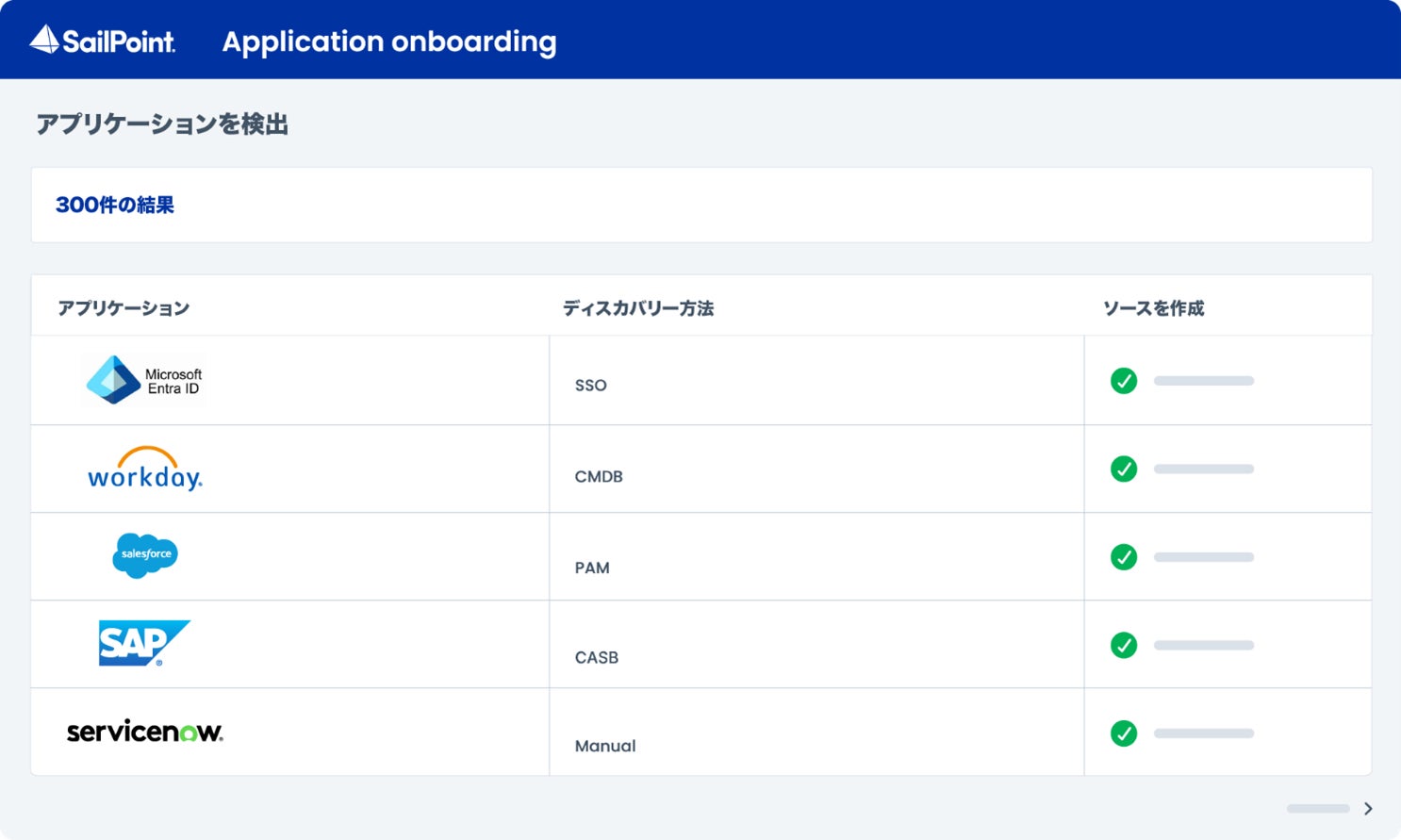Toggle the green check in Salesforce row

(1124, 557)
